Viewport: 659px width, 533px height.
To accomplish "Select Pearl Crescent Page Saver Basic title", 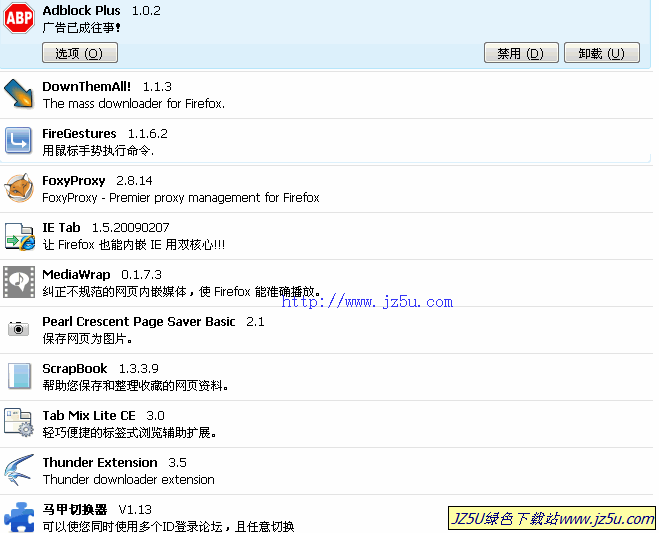I will (139, 322).
